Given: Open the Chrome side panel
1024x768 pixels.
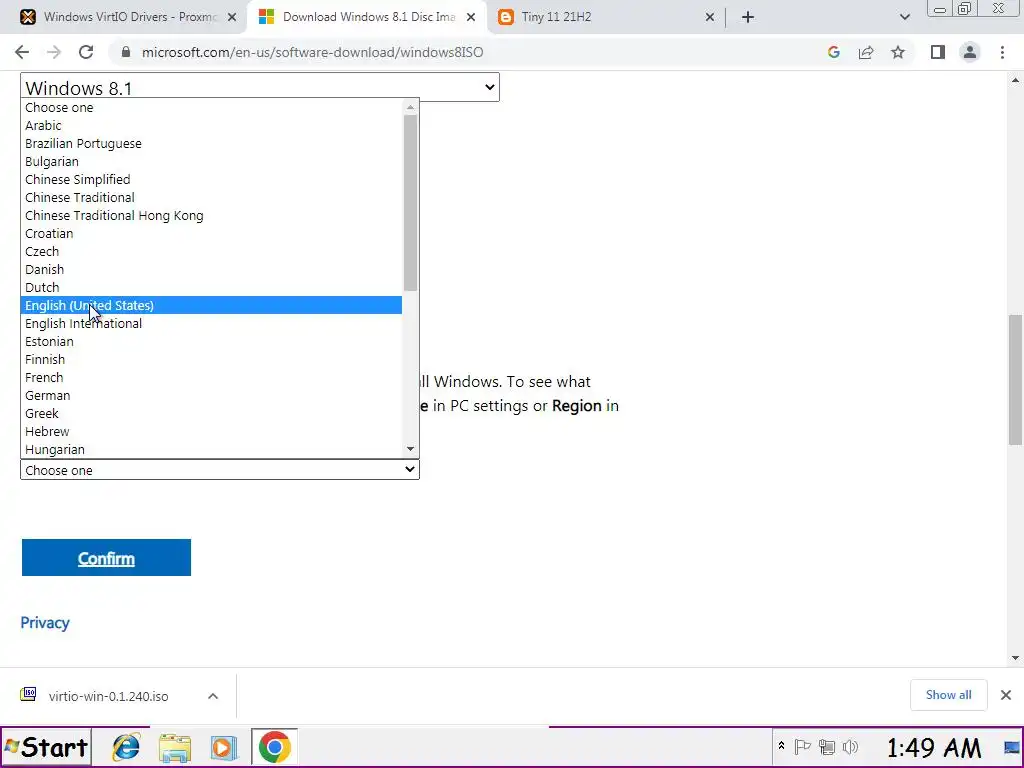Looking at the screenshot, I should (938, 52).
